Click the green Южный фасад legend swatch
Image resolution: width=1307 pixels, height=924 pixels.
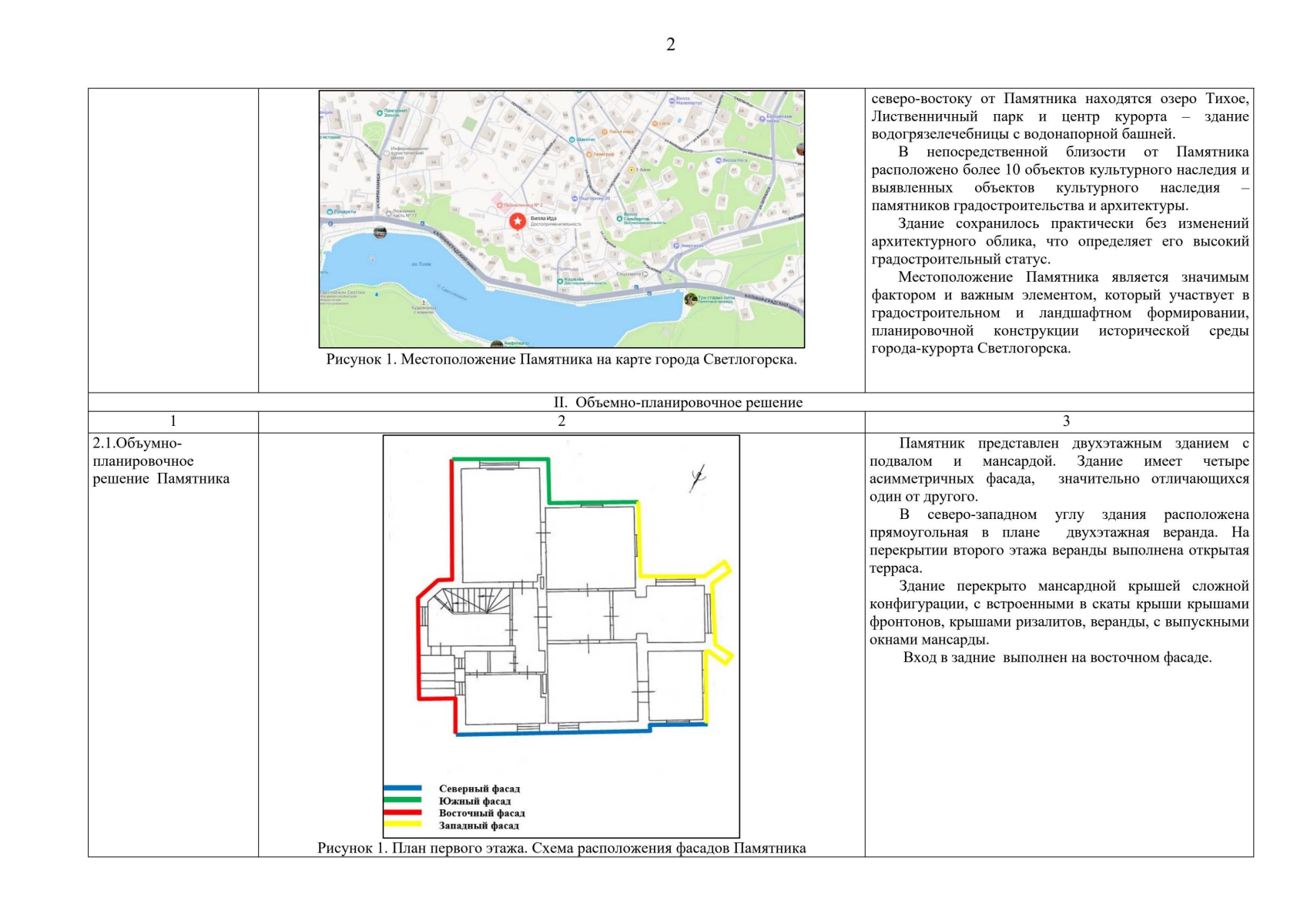pos(403,800)
